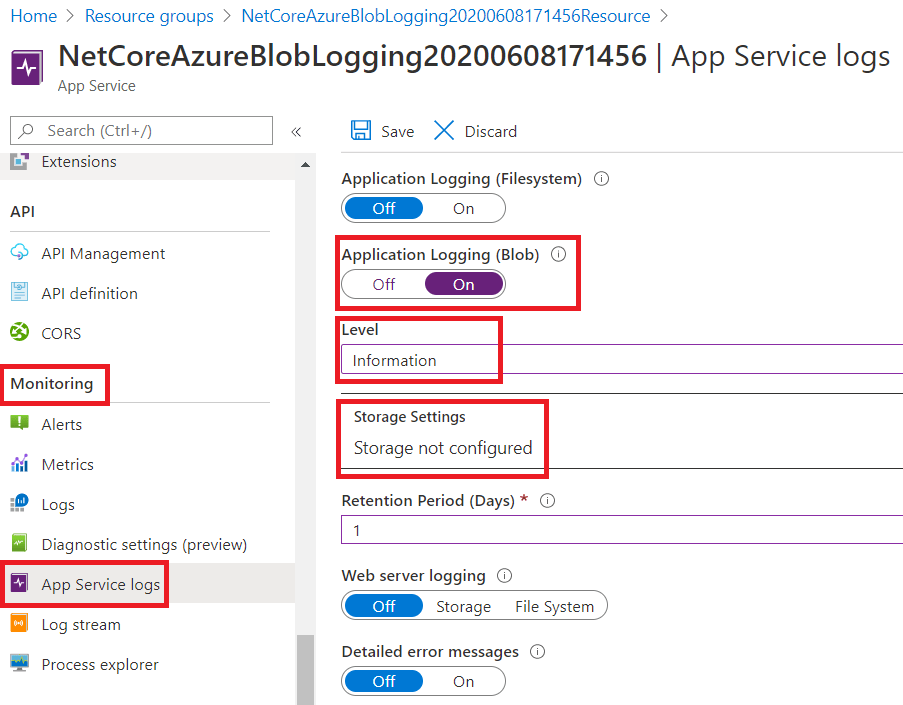Turn off Application Logging (Blob)
This screenshot has width=903, height=705.
pos(384,284)
